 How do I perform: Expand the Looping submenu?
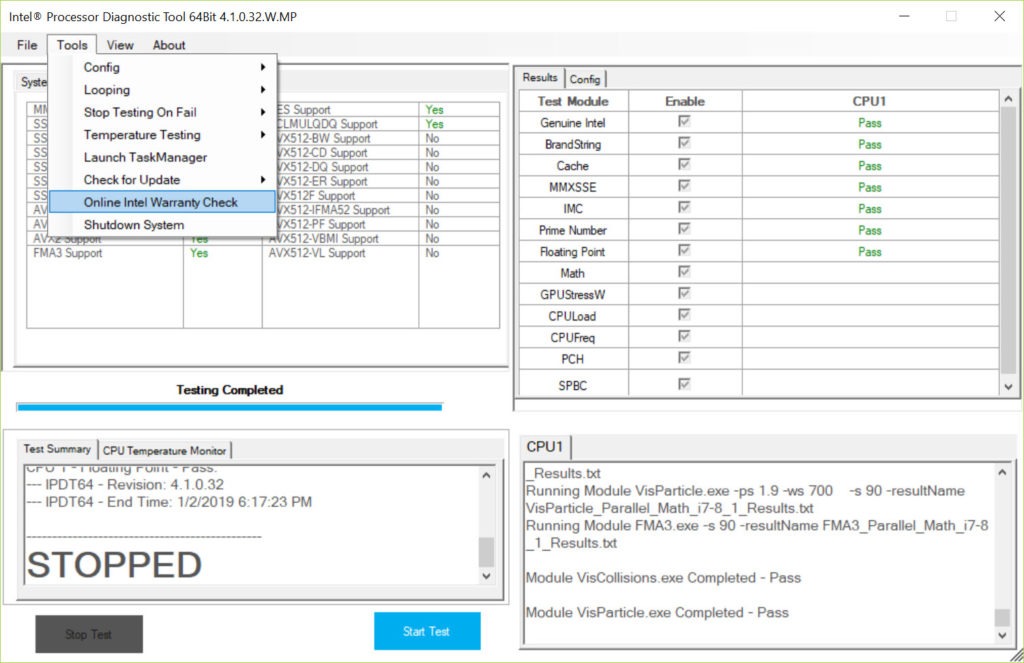point(163,89)
